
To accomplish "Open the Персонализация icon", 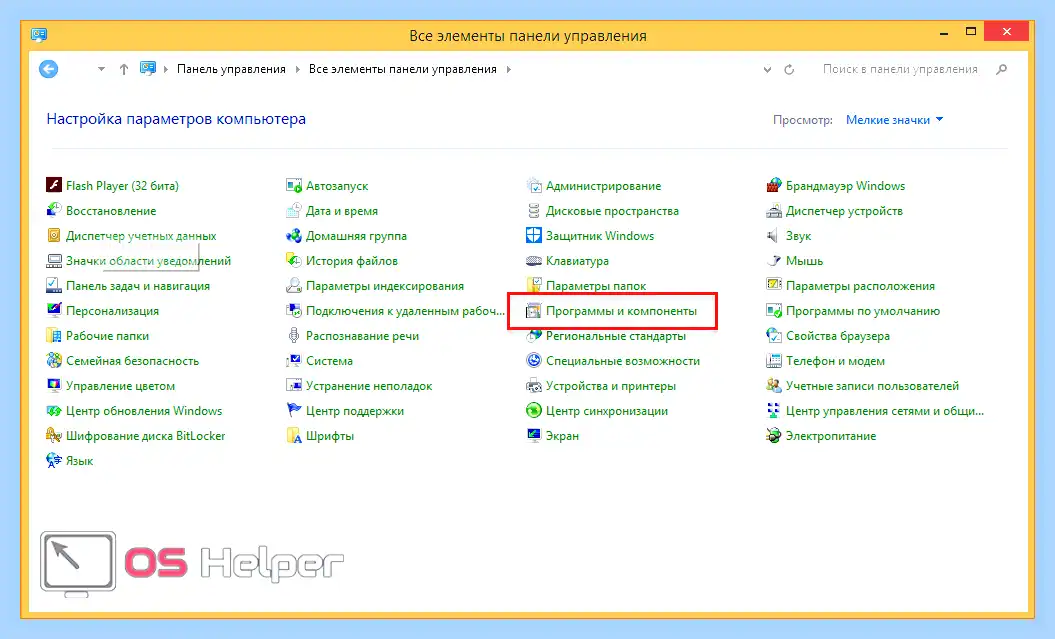I will [x=54, y=310].
